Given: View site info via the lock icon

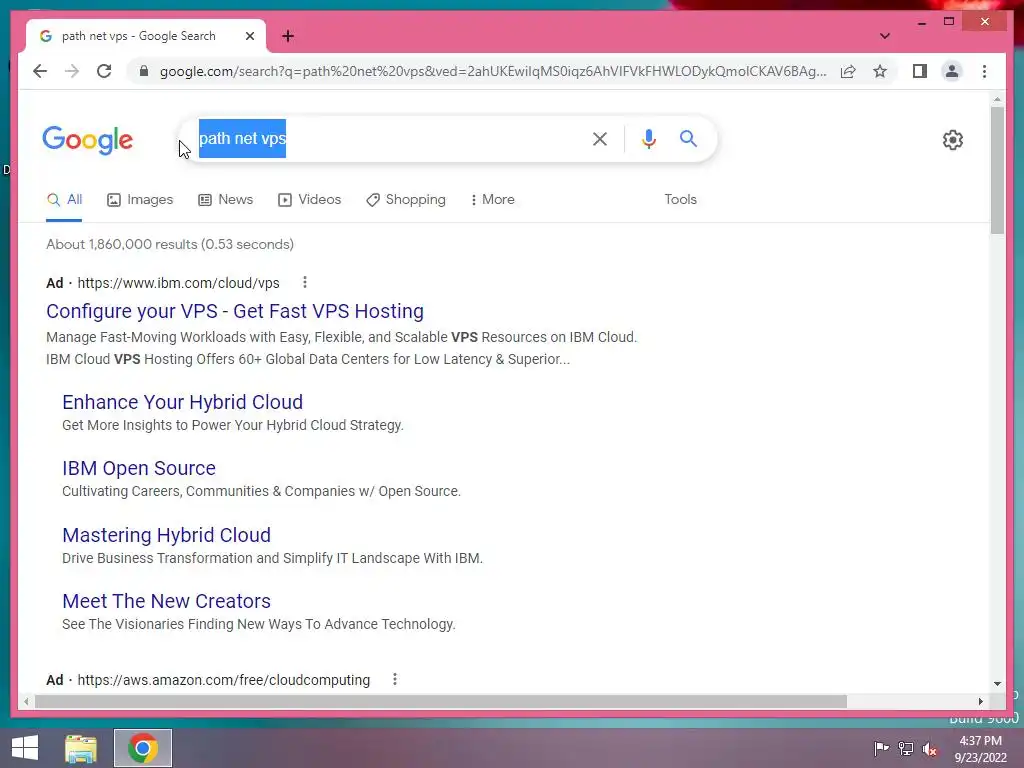Looking at the screenshot, I should [x=144, y=71].
